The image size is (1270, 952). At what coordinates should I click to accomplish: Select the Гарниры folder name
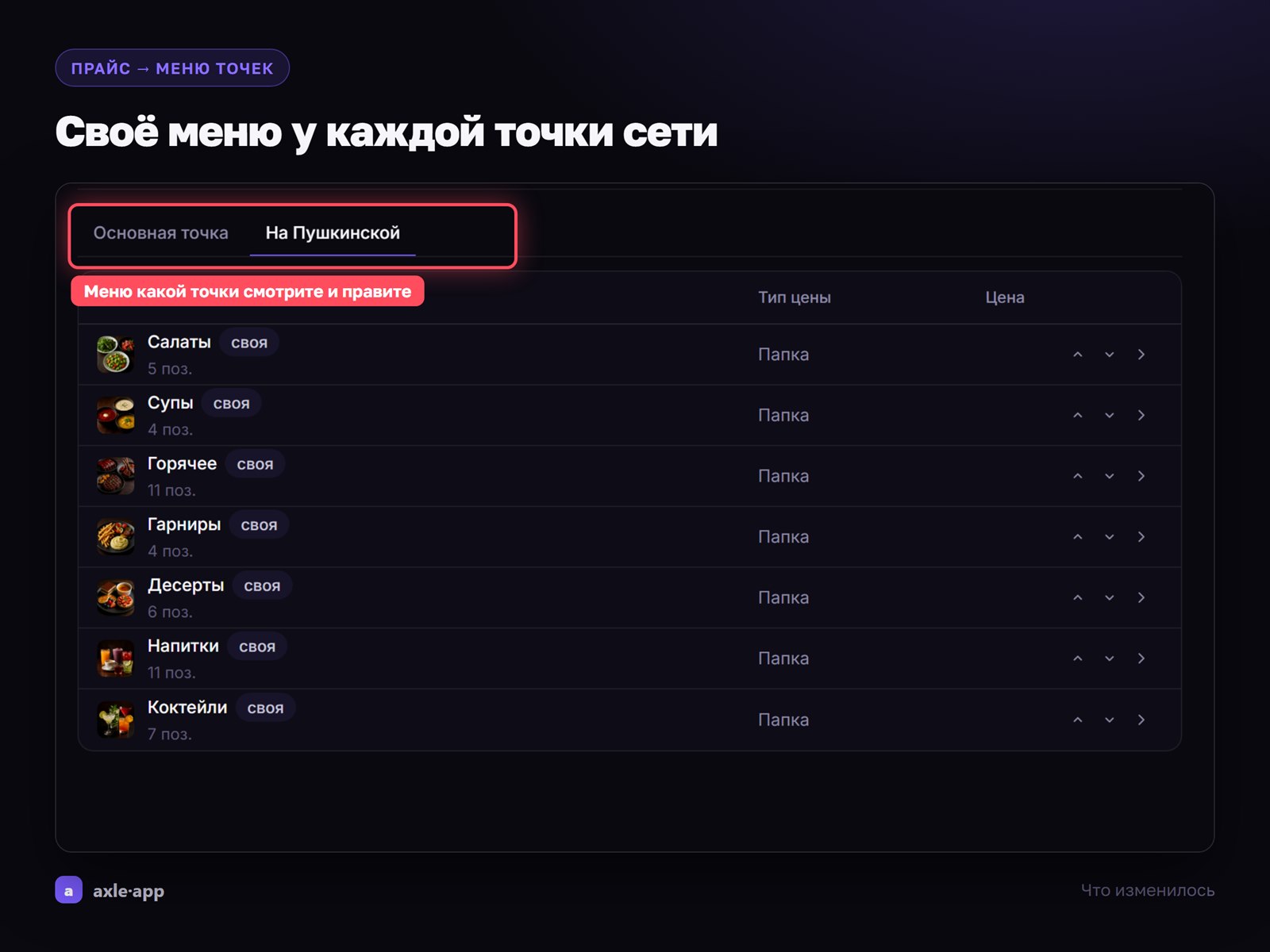pos(184,524)
